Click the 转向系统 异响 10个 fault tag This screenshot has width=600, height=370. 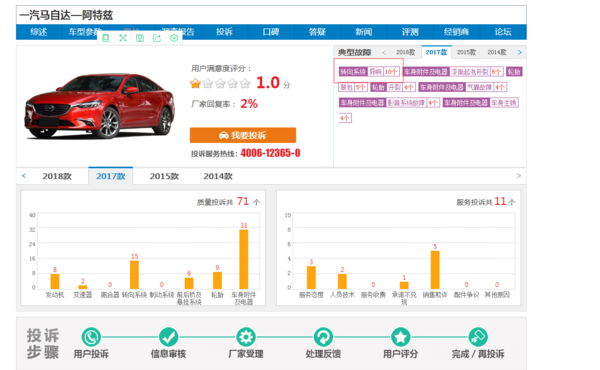click(x=369, y=72)
